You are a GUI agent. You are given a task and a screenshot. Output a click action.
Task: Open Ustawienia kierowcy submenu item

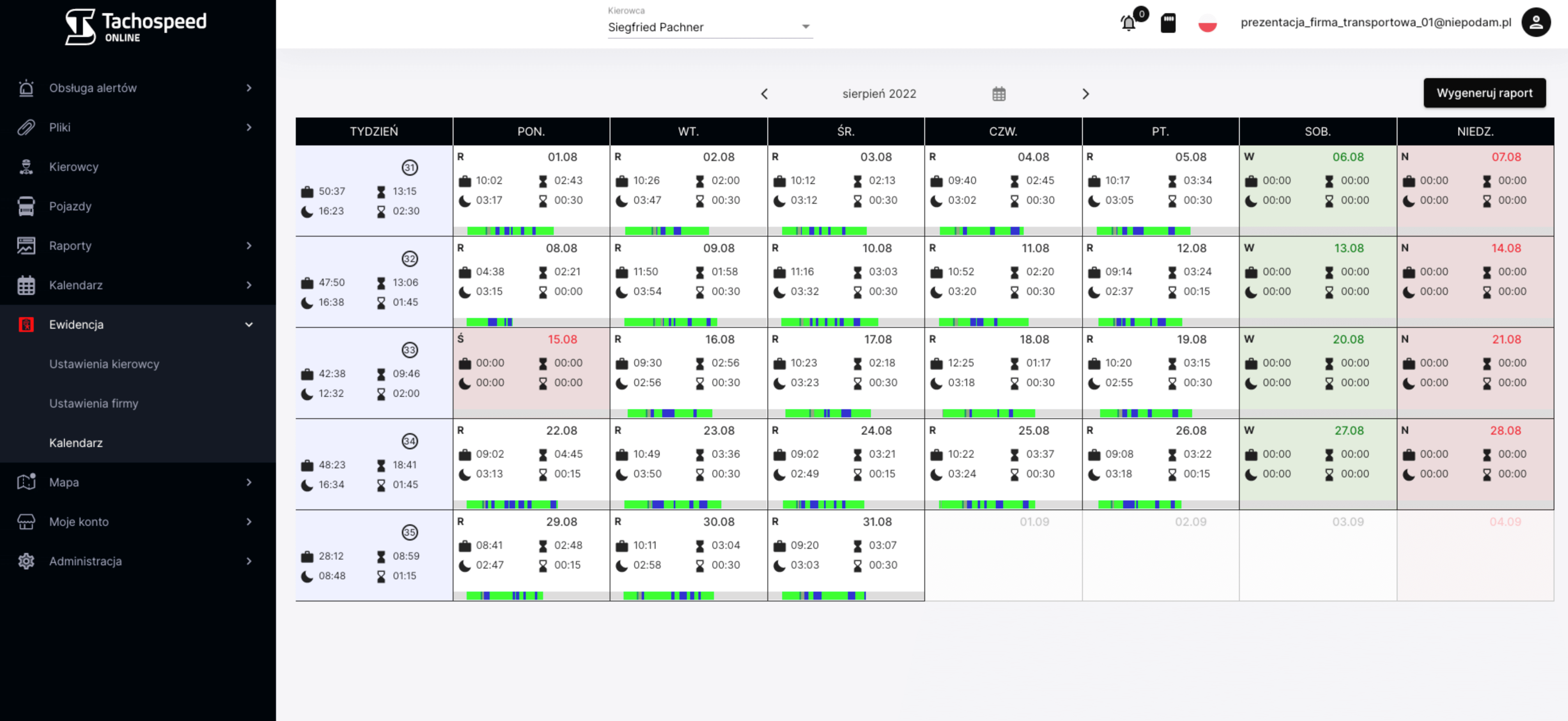pos(104,364)
